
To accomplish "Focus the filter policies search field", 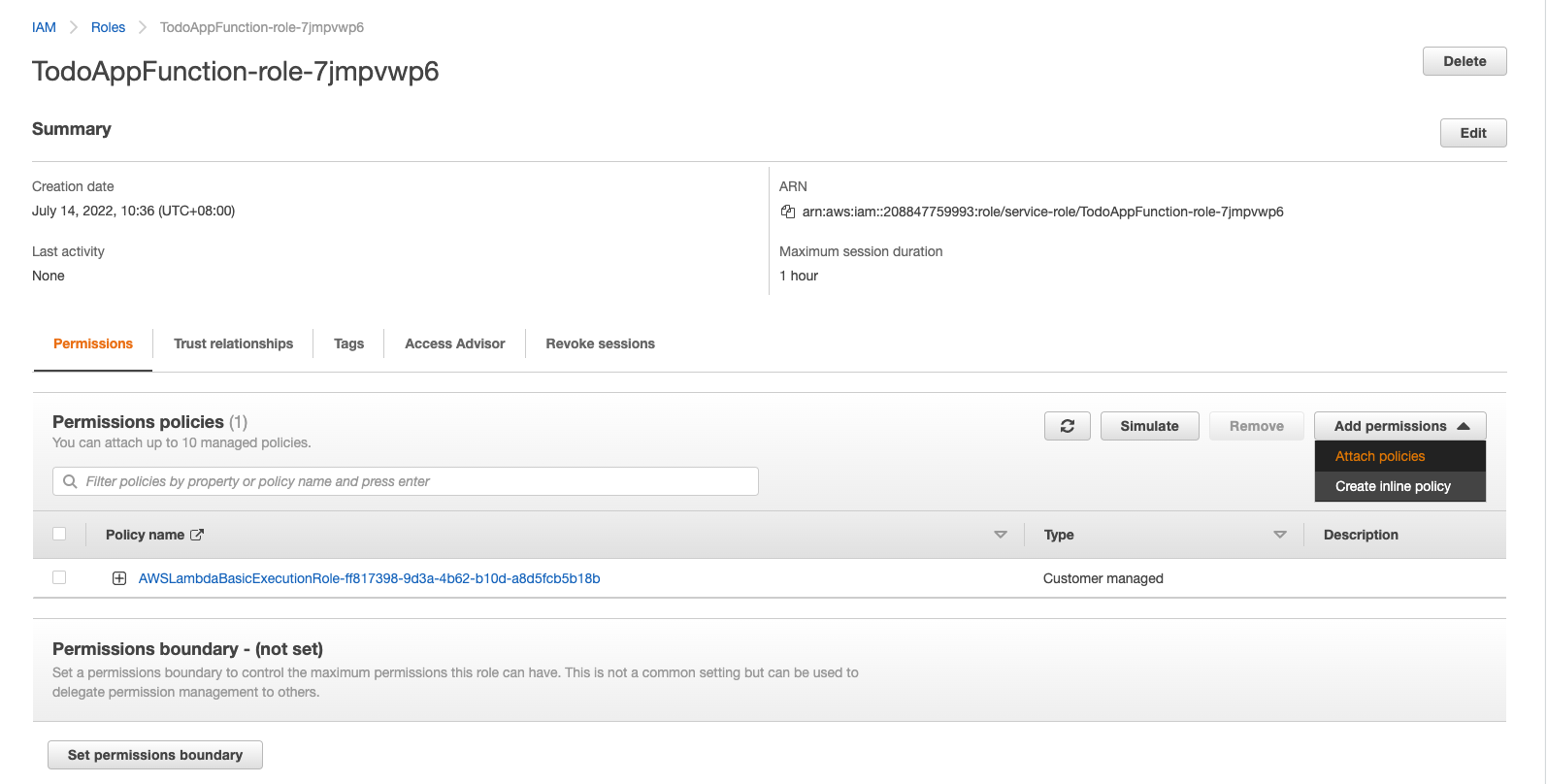I will click(x=406, y=481).
